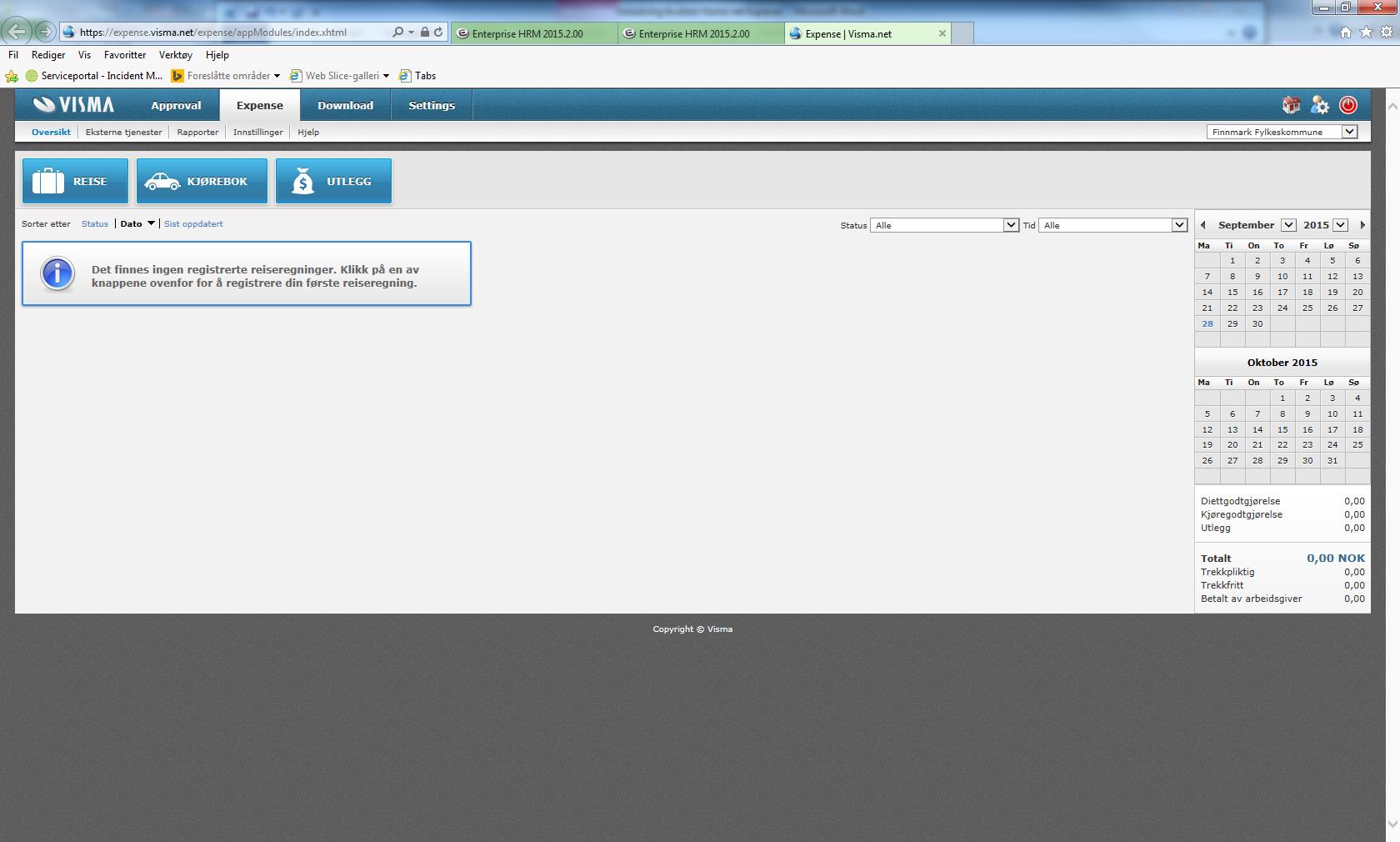Image resolution: width=1400 pixels, height=842 pixels.
Task: Open favorites star icon at top right
Action: (x=1366, y=33)
